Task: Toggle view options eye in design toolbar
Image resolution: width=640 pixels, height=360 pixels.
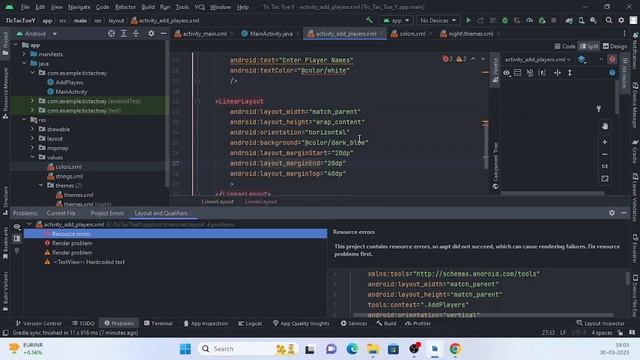Action: tap(507, 73)
